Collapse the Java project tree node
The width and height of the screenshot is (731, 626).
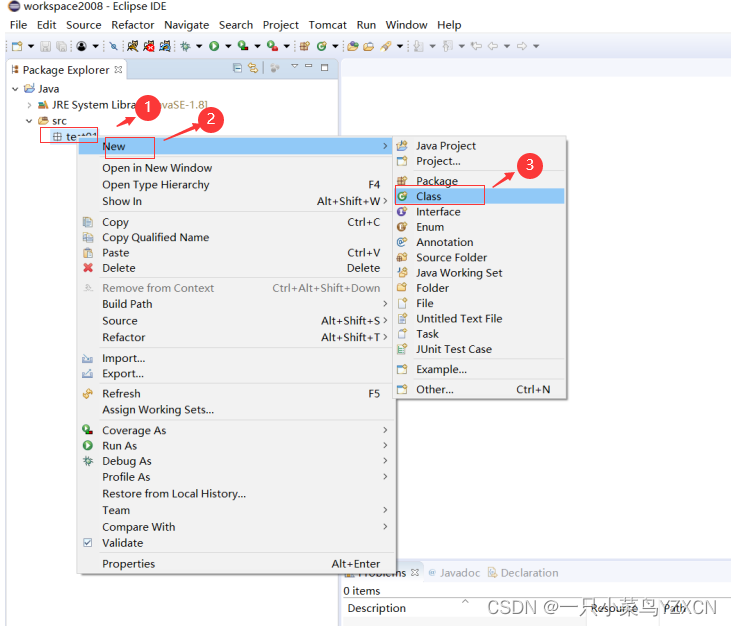(15, 89)
